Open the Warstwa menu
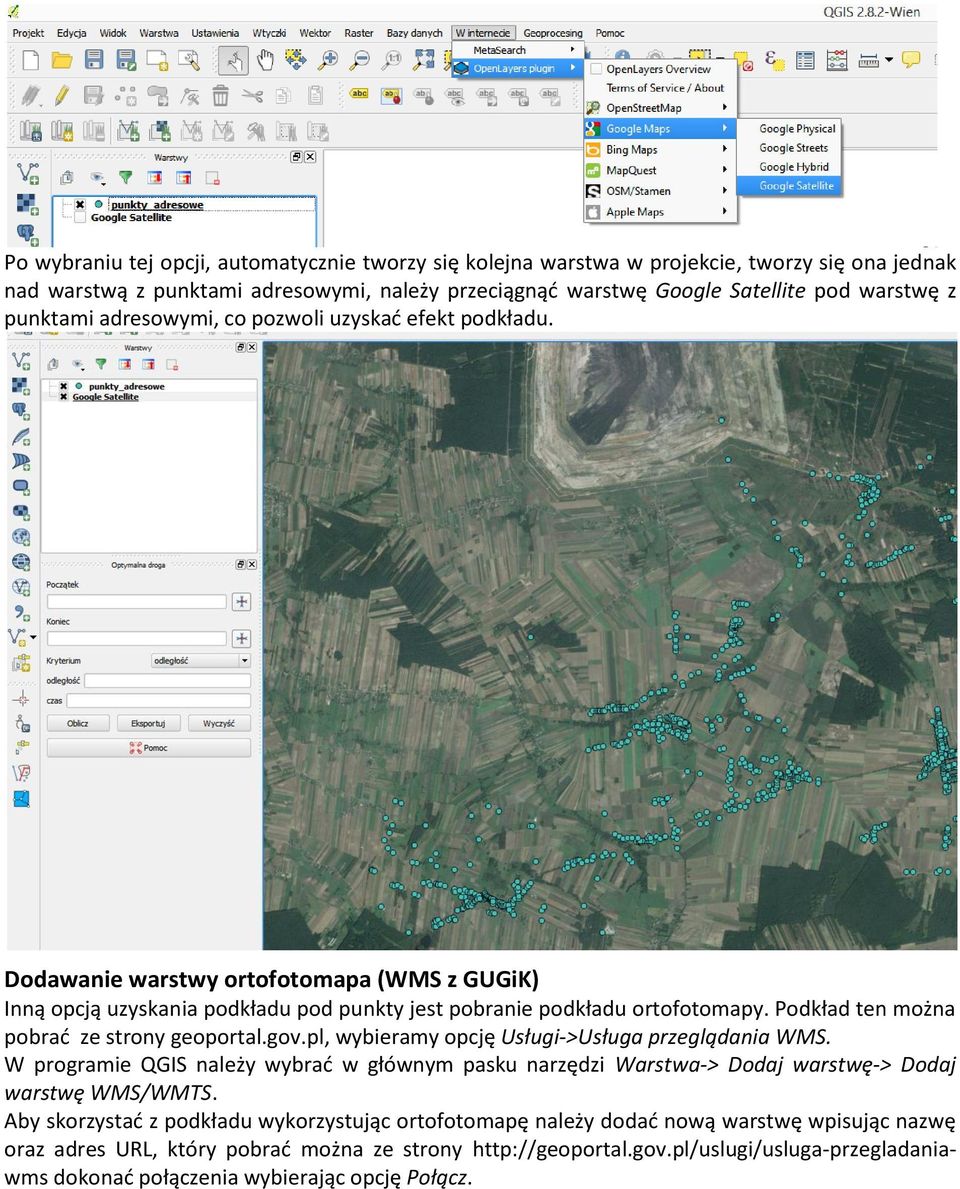This screenshot has height=1189, width=960. (158, 33)
